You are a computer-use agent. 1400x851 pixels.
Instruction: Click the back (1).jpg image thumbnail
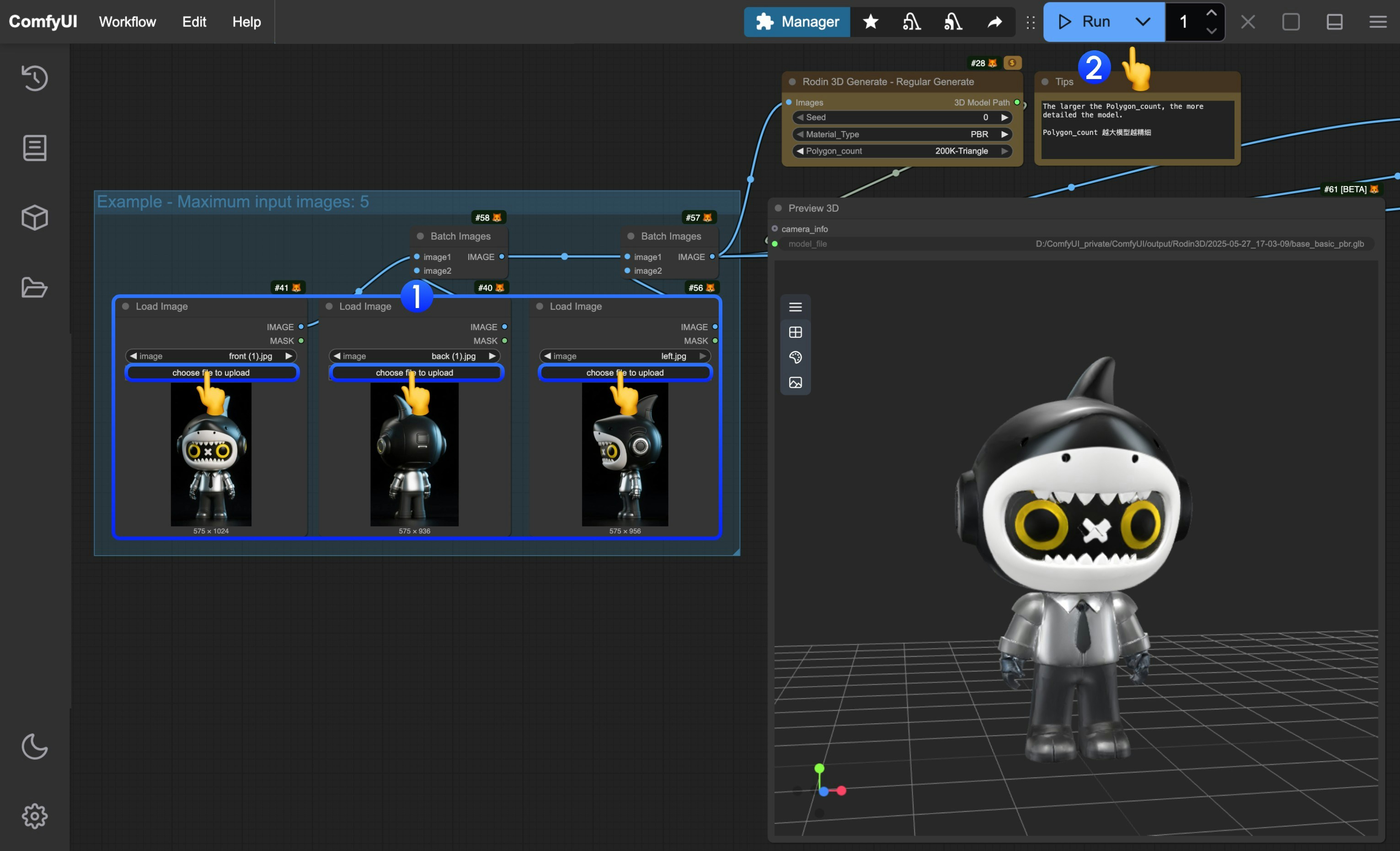coord(414,454)
